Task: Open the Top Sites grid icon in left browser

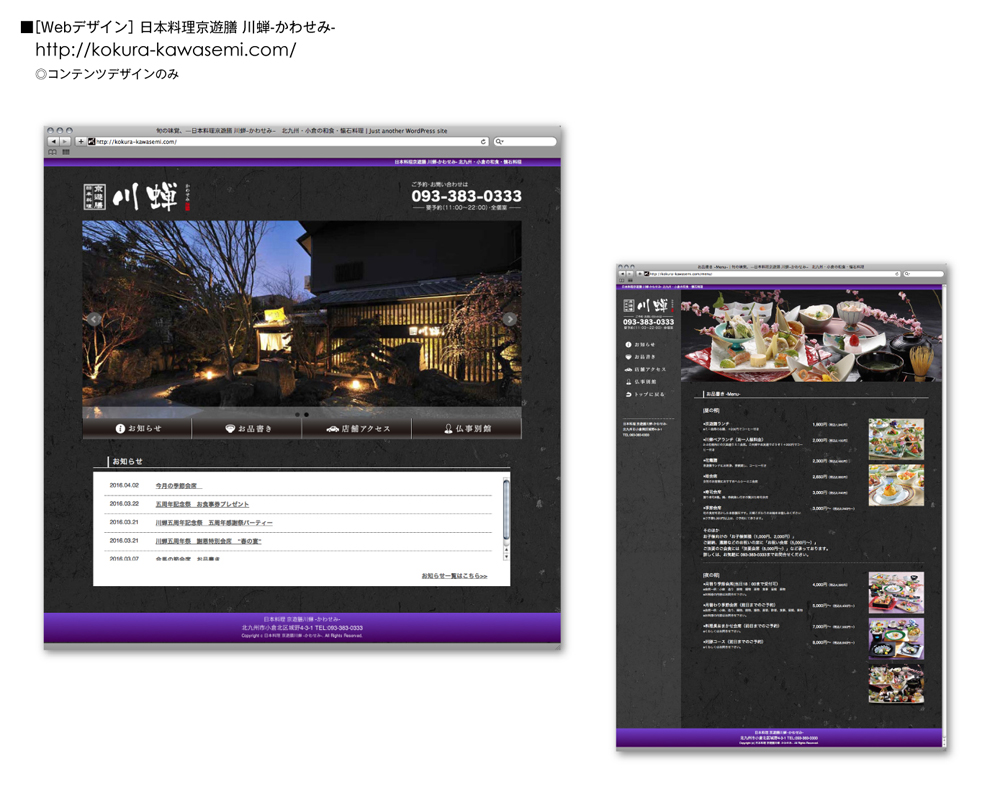Action: [x=66, y=152]
